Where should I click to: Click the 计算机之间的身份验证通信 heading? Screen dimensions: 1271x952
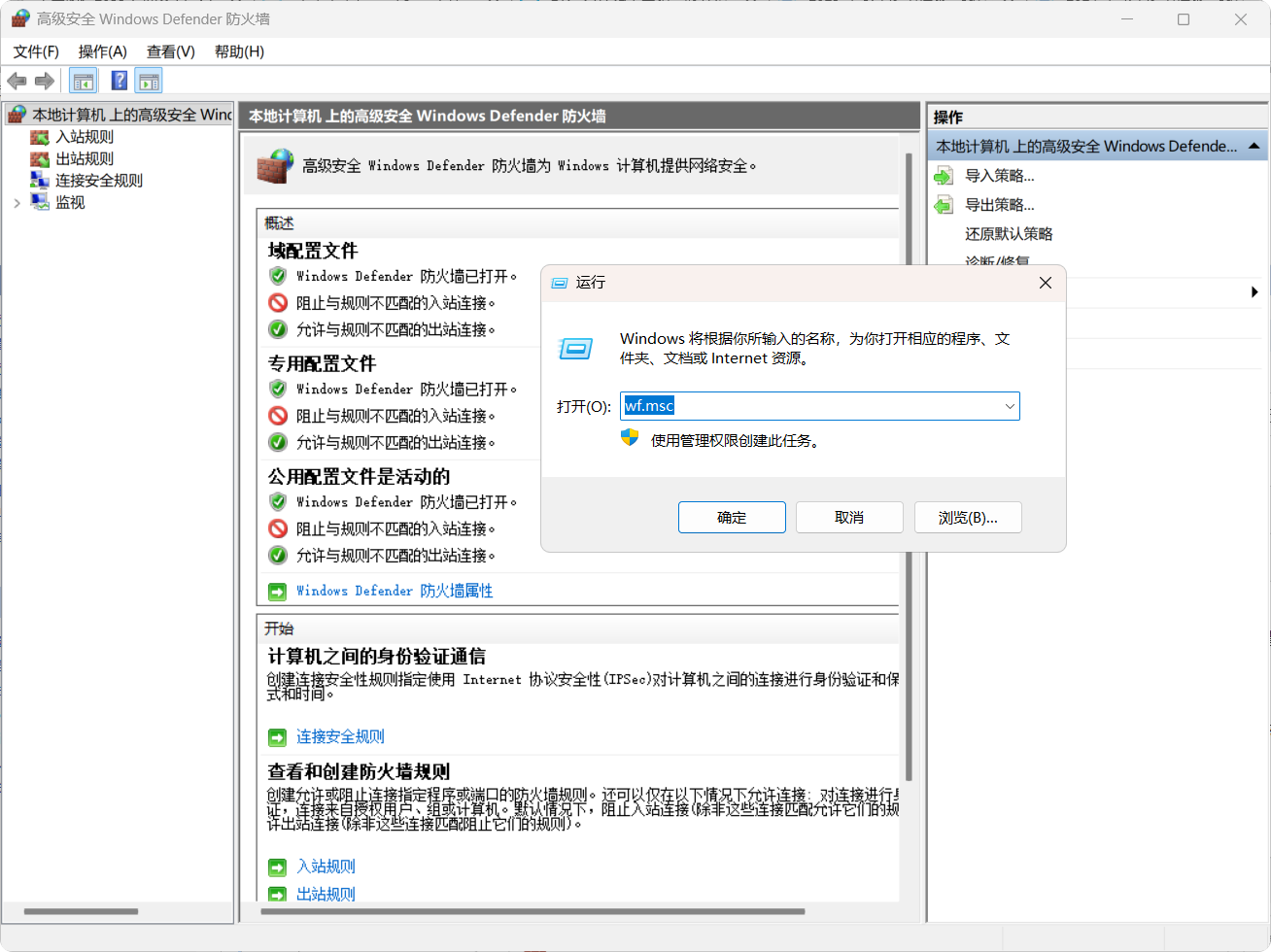[377, 657]
